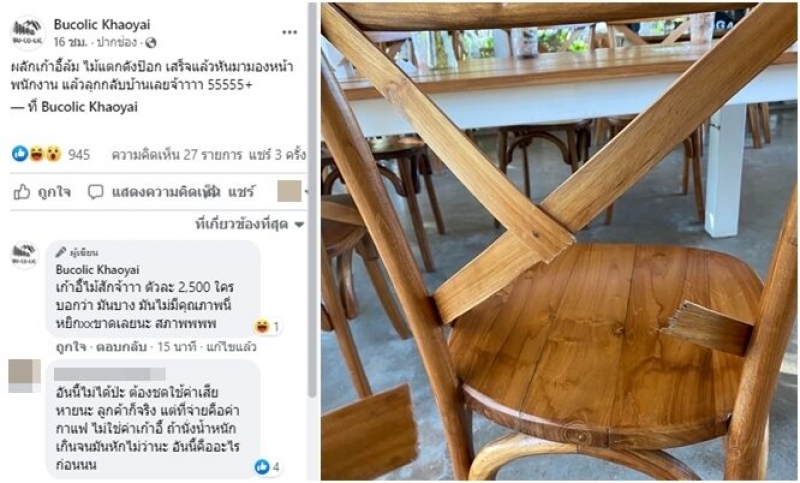Click ตอบกลับ under the author's comment
The width and height of the screenshot is (800, 483).
point(121,347)
